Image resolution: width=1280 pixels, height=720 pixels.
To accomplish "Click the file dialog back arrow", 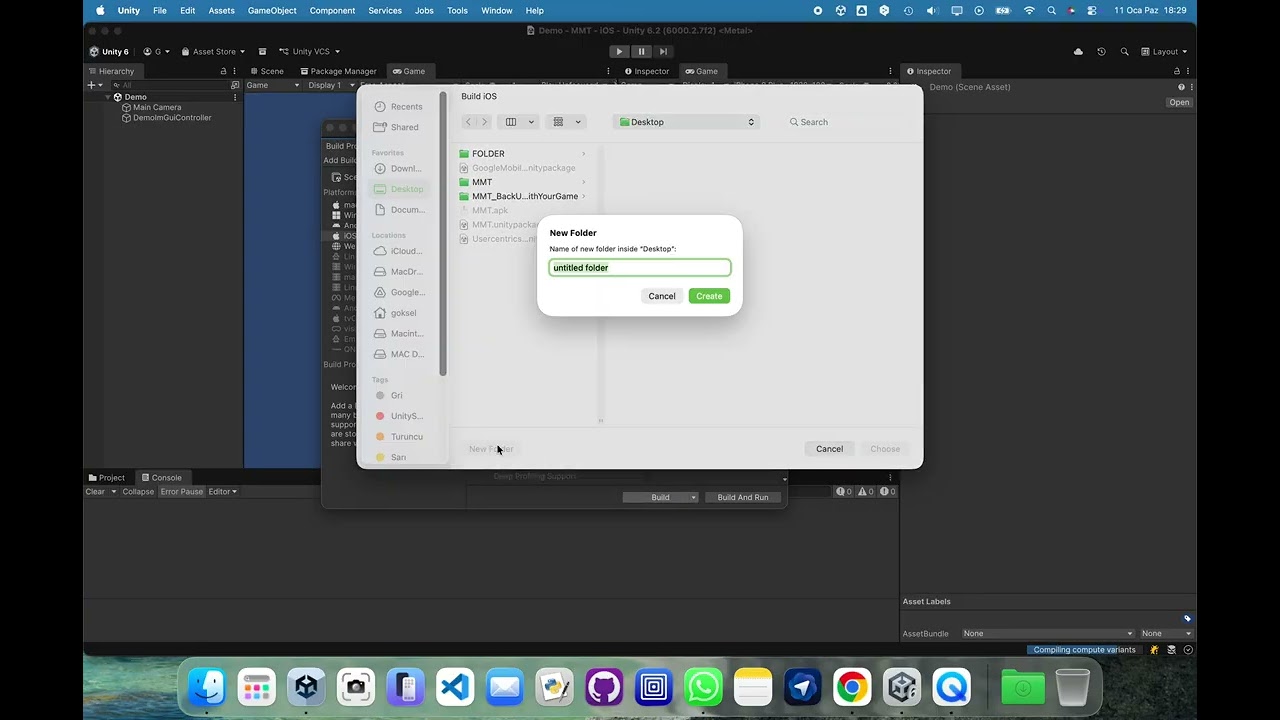I will click(468, 122).
